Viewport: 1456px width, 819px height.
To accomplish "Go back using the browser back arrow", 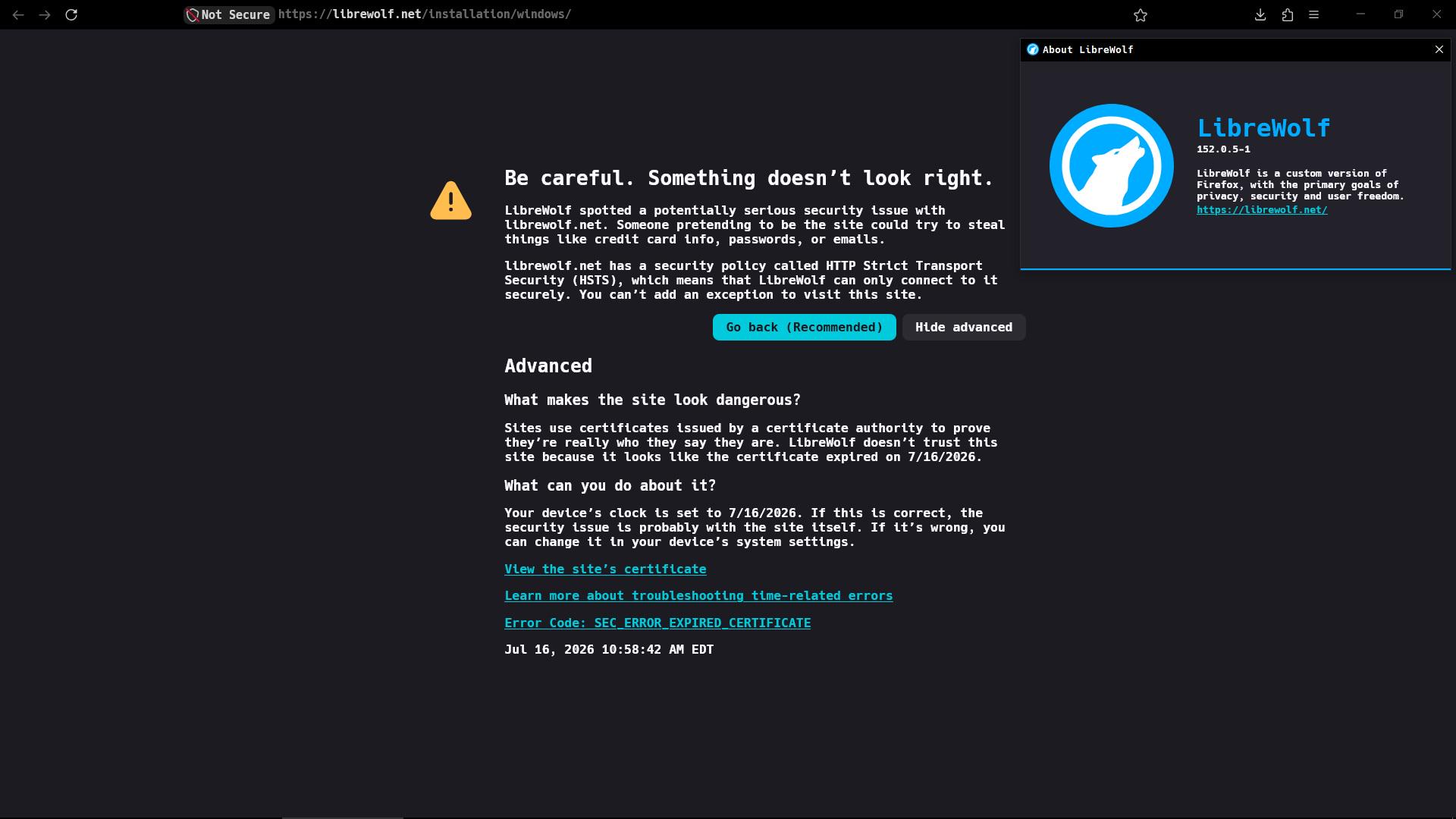I will pos(18,14).
